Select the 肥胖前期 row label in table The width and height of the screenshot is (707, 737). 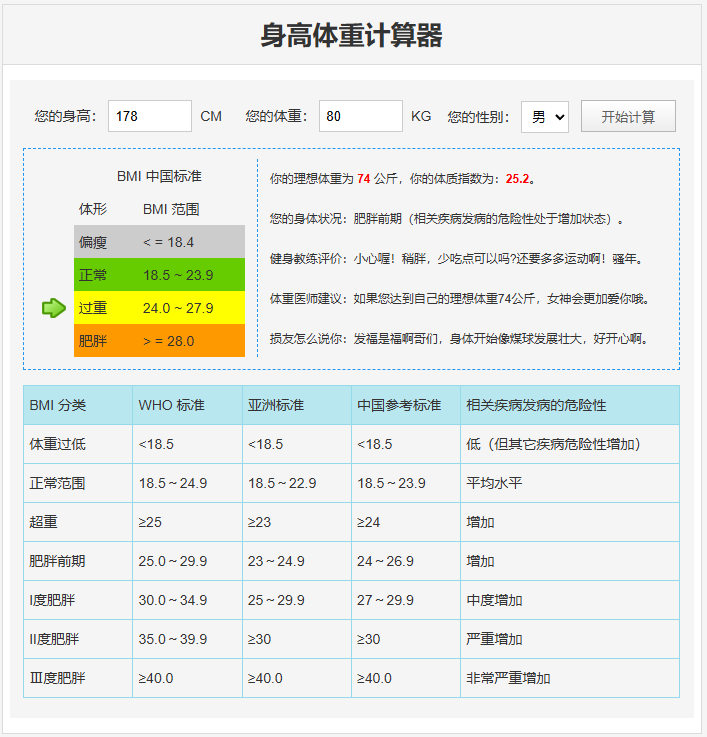click(x=58, y=561)
